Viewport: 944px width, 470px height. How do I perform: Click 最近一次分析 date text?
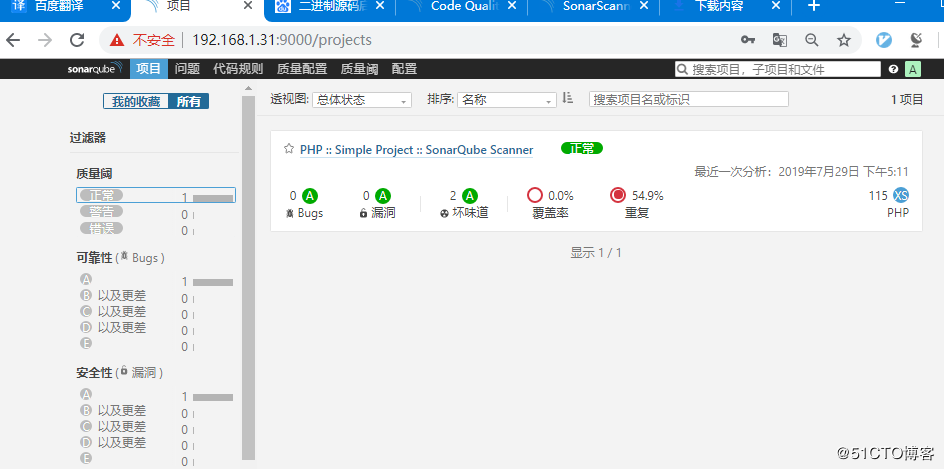(x=801, y=172)
